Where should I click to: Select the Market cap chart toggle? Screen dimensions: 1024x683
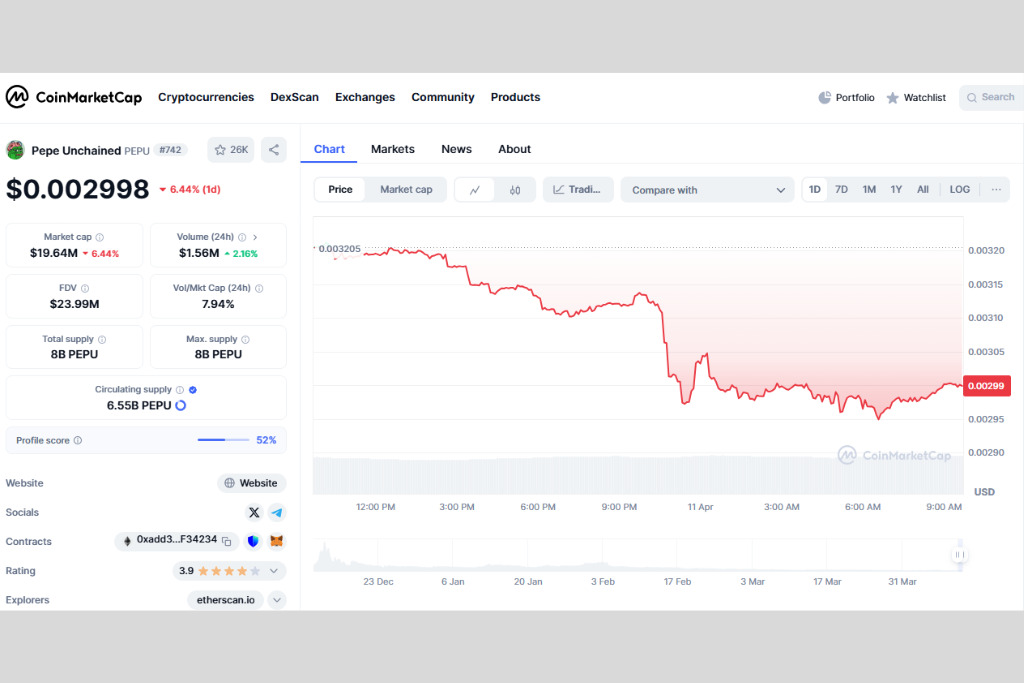pos(406,189)
